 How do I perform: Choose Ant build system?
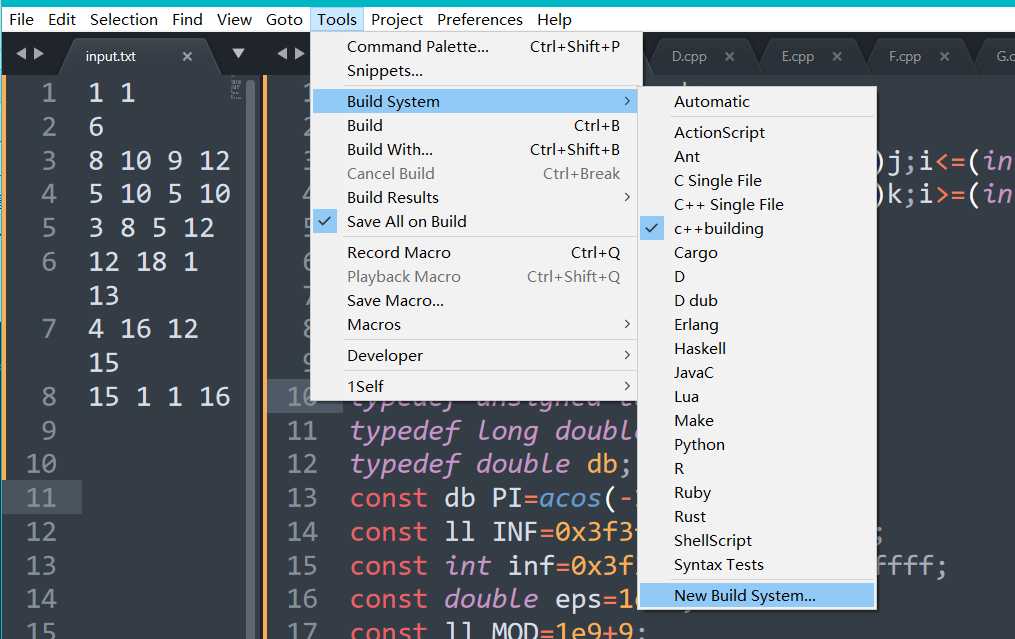tap(757, 157)
